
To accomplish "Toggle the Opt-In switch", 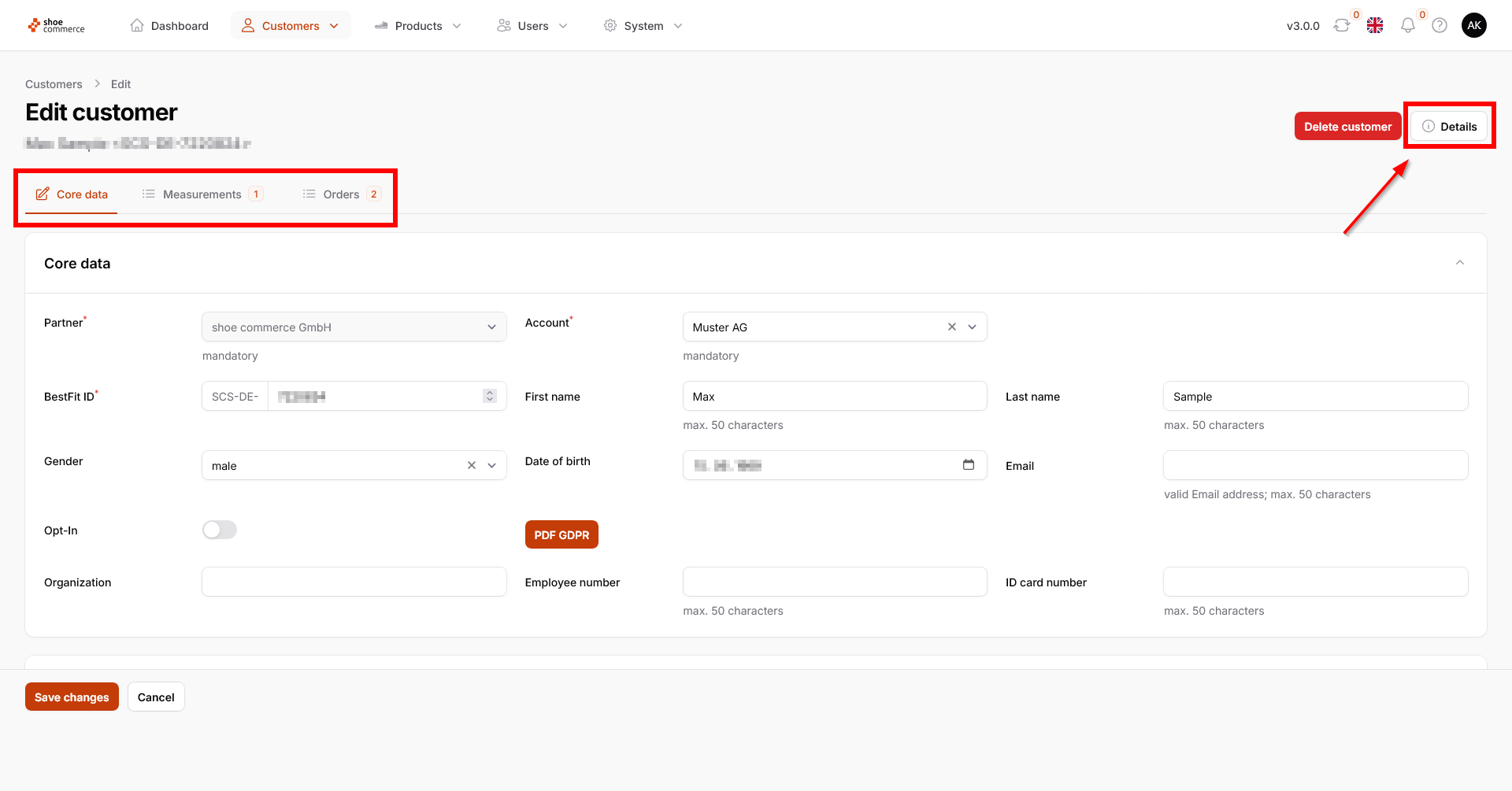I will [220, 530].
